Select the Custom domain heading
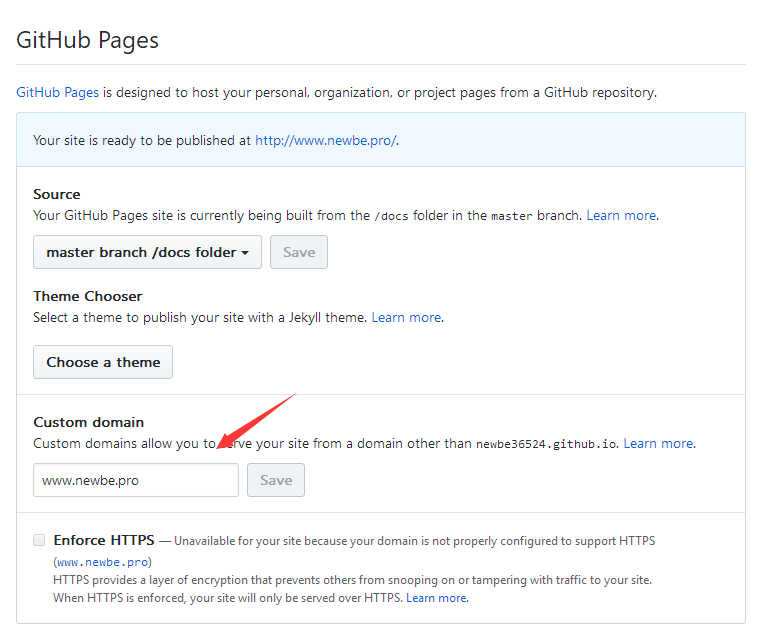Image resolution: width=764 pixels, height=642 pixels. coord(89,422)
